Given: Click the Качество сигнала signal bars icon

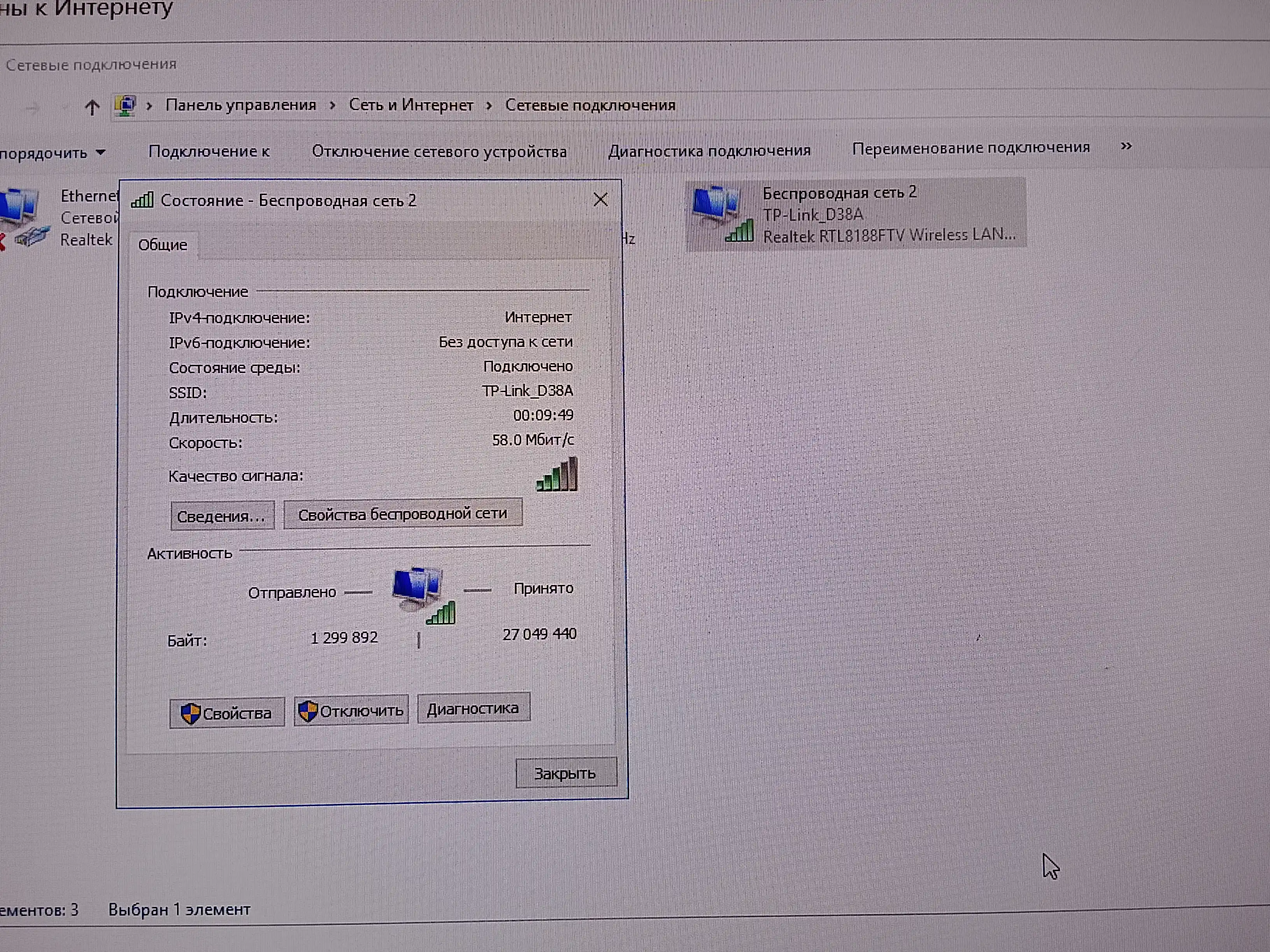Looking at the screenshot, I should pyautogui.click(x=556, y=474).
